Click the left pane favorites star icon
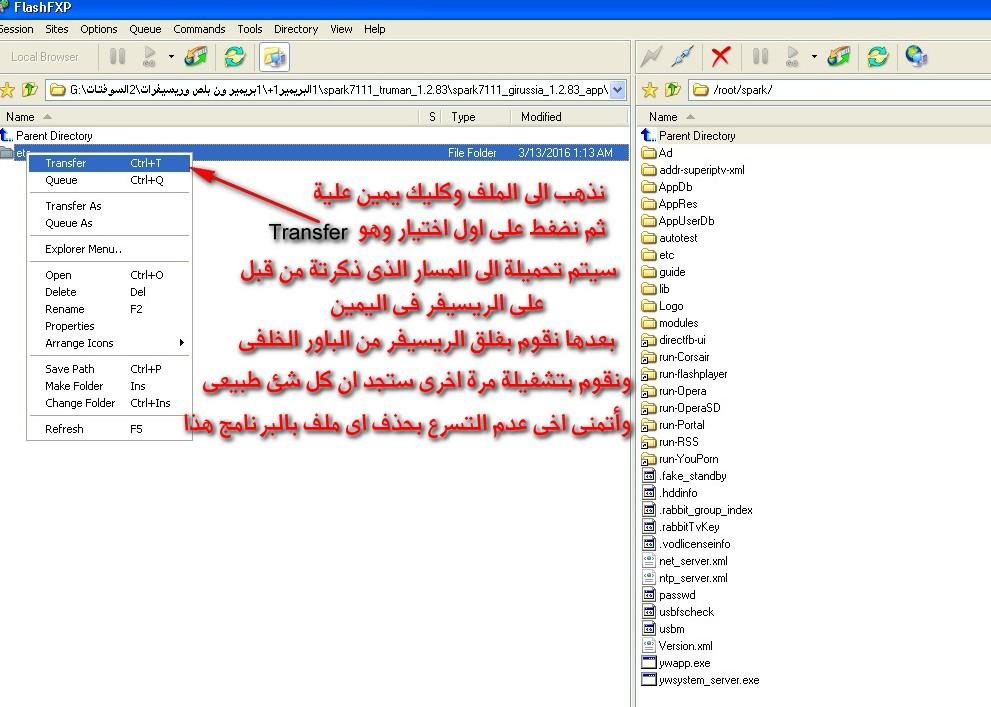This screenshot has width=991, height=707. tap(8, 90)
